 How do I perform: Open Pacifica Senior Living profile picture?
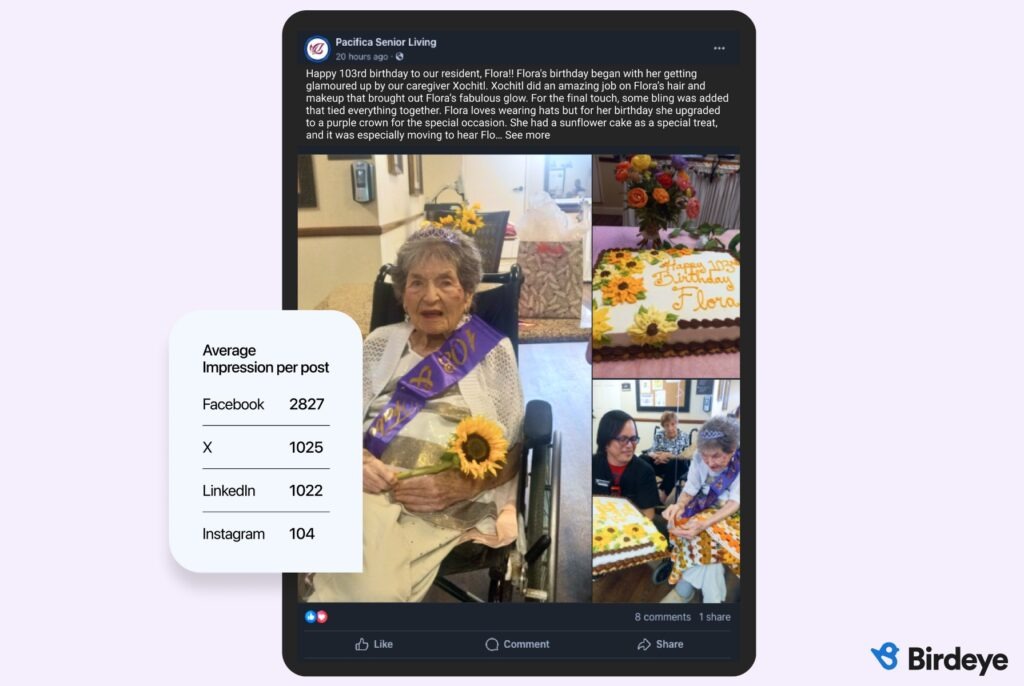click(317, 48)
